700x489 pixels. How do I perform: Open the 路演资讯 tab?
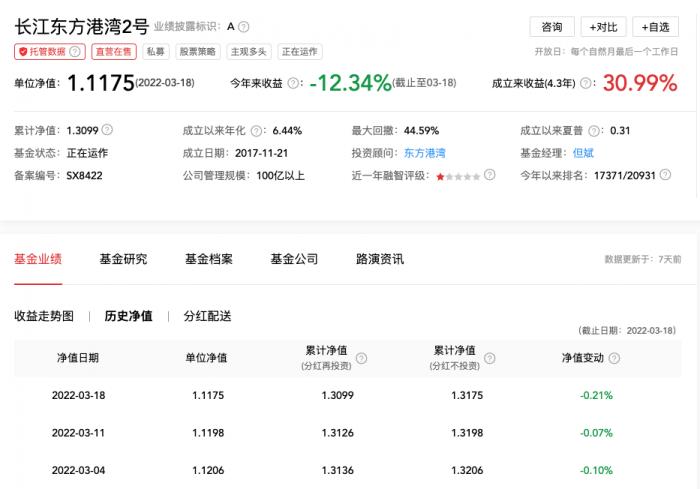click(380, 259)
